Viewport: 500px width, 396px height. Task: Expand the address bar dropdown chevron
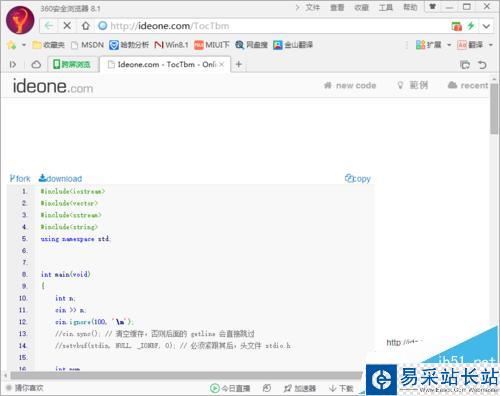point(486,26)
